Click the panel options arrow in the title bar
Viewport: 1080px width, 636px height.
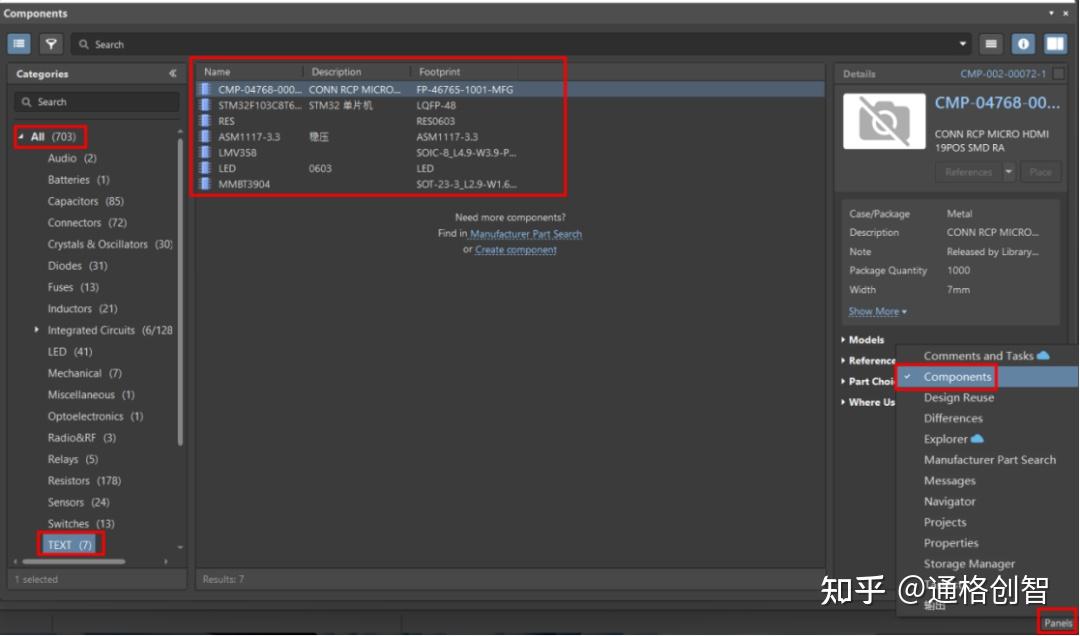(1051, 13)
